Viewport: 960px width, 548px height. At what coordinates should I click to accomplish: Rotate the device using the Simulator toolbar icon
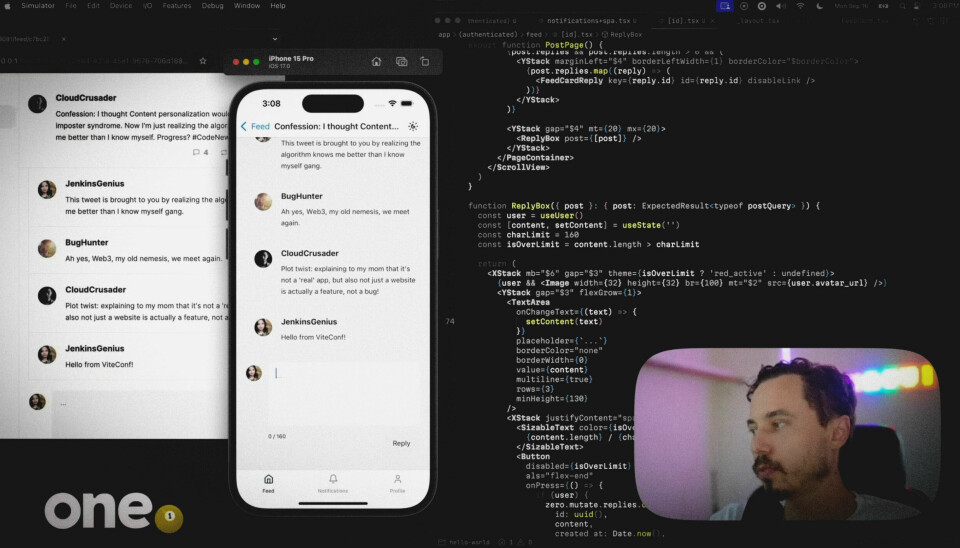pyautogui.click(x=425, y=61)
